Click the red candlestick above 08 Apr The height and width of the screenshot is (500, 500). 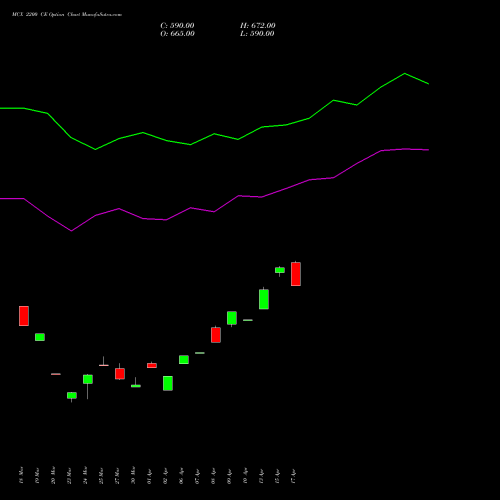click(216, 335)
